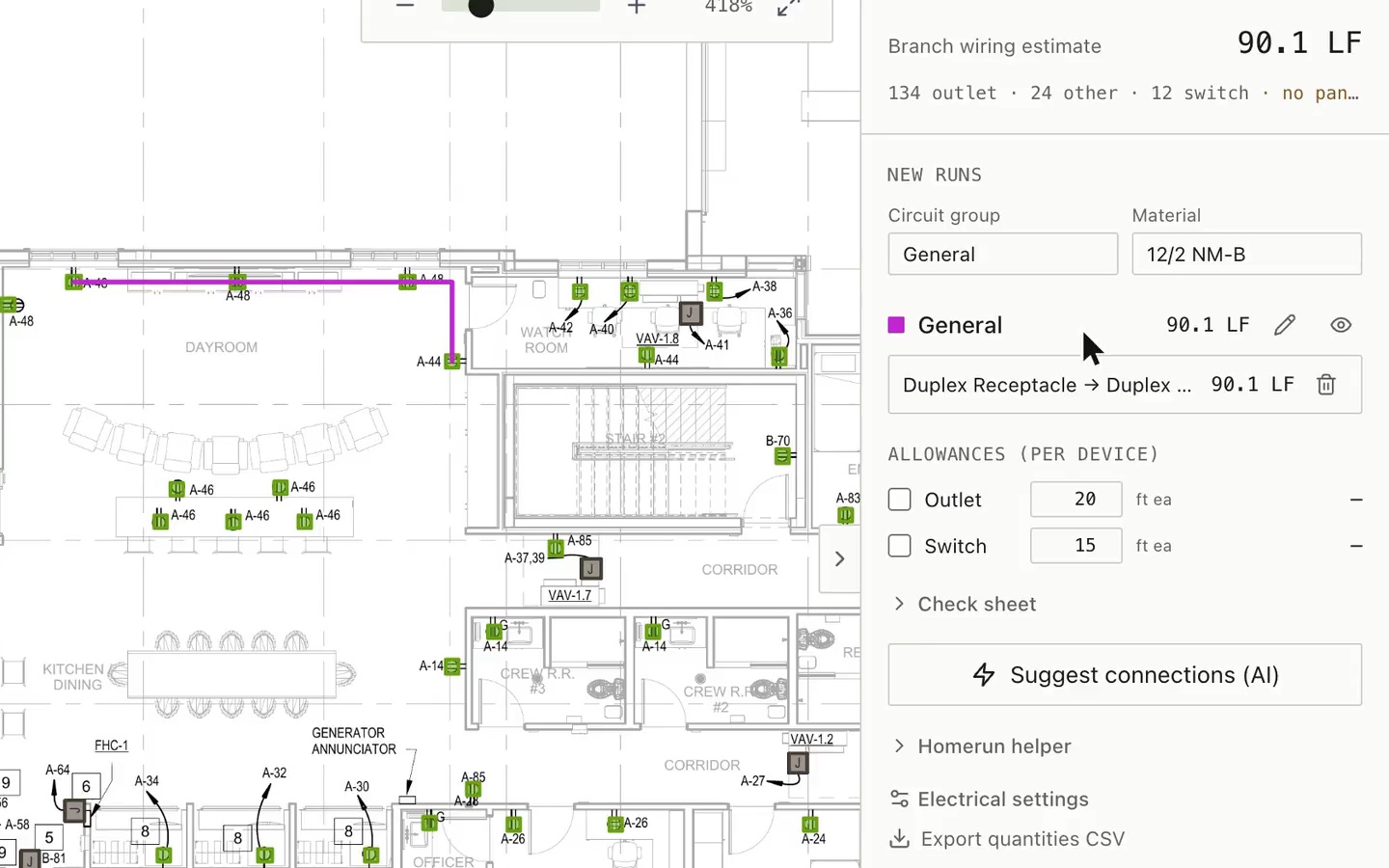Expand the Check sheet section
This screenshot has width=1389, height=868.
pyautogui.click(x=963, y=604)
